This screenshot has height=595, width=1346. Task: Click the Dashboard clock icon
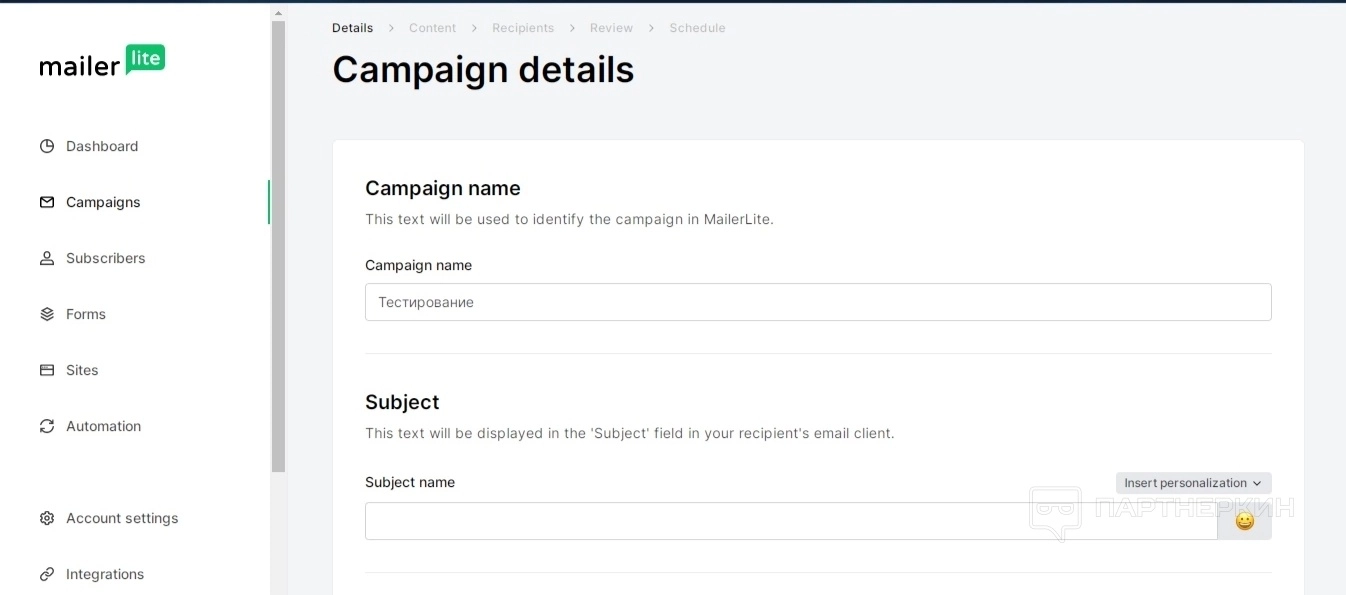click(47, 146)
